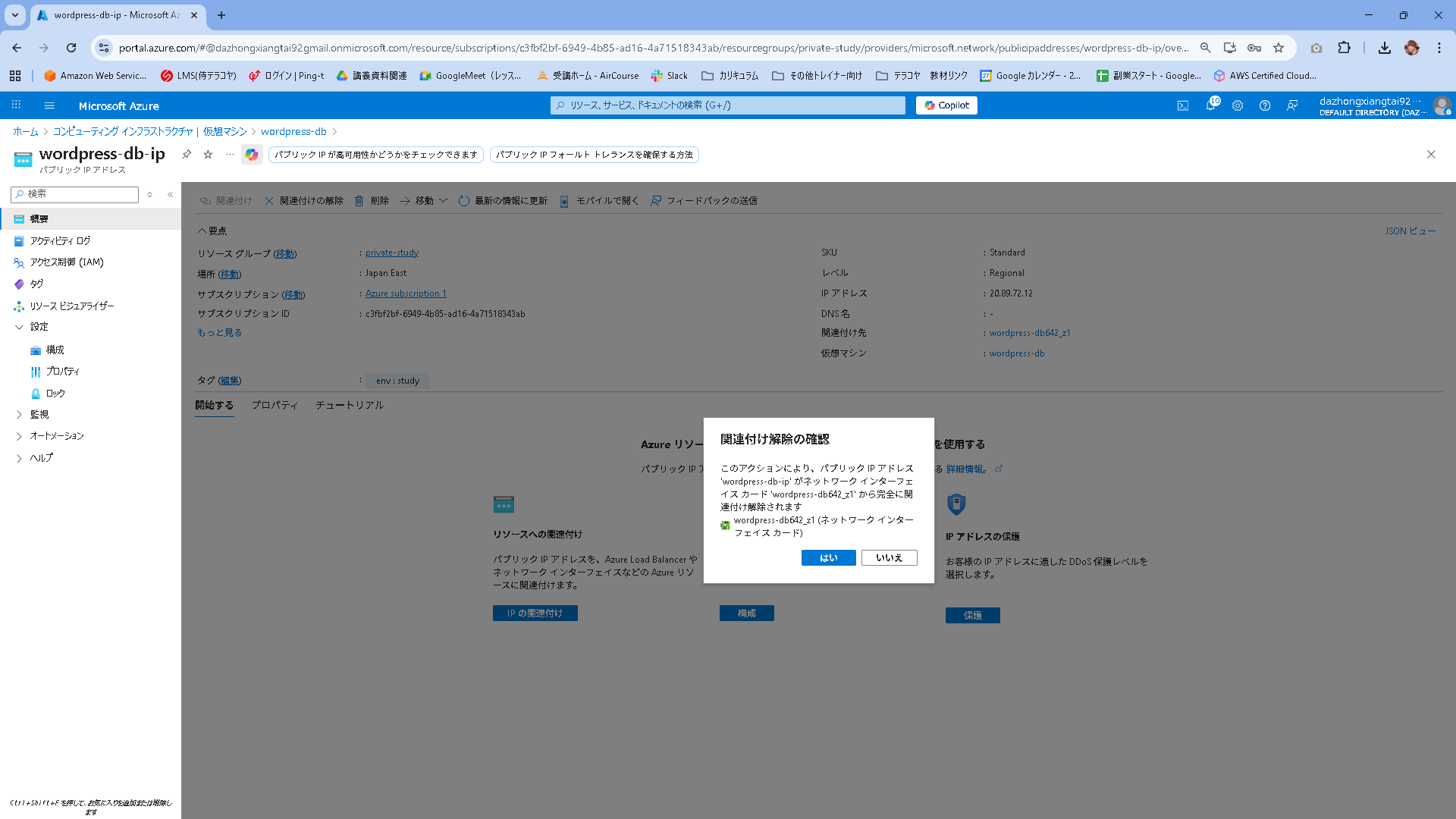1456x819 pixels.
Task: Pin wordpress-db-ip to dashboard
Action: pos(187,154)
